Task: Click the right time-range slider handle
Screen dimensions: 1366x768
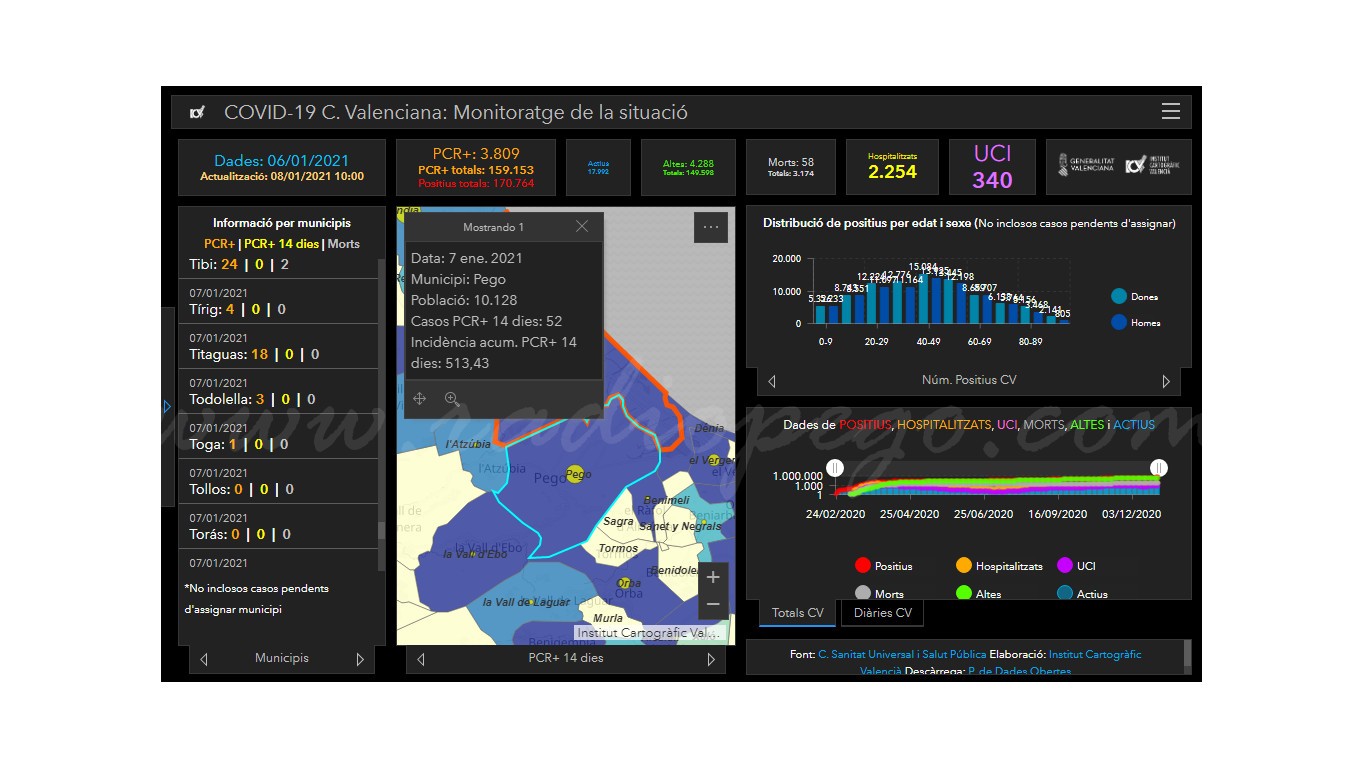Action: (x=1158, y=468)
